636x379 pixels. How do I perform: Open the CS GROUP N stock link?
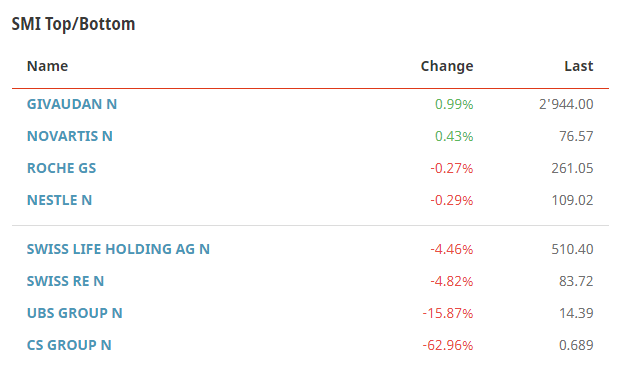(69, 345)
